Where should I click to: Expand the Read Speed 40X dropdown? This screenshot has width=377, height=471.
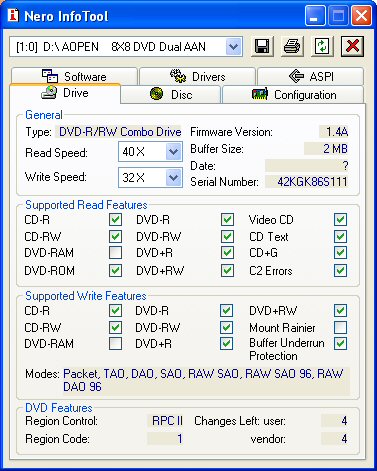(173, 152)
